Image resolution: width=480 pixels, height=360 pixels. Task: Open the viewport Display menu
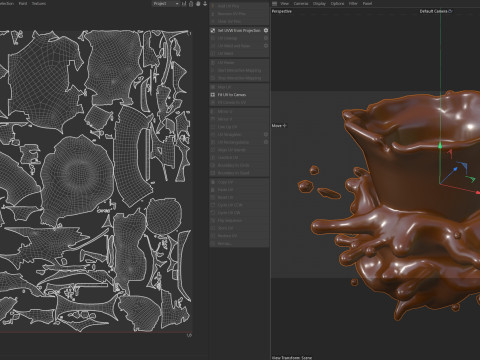(x=319, y=3)
